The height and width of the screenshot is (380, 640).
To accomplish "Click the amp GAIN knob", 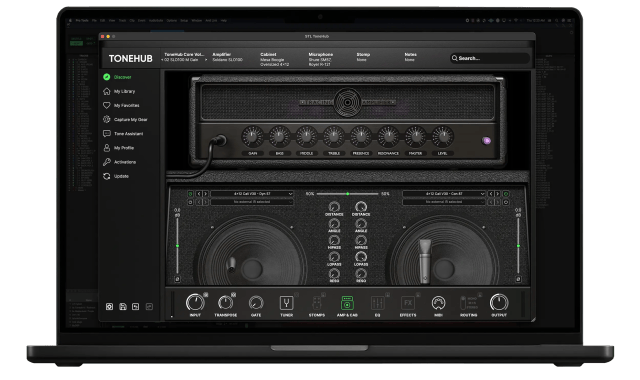I will coord(252,137).
